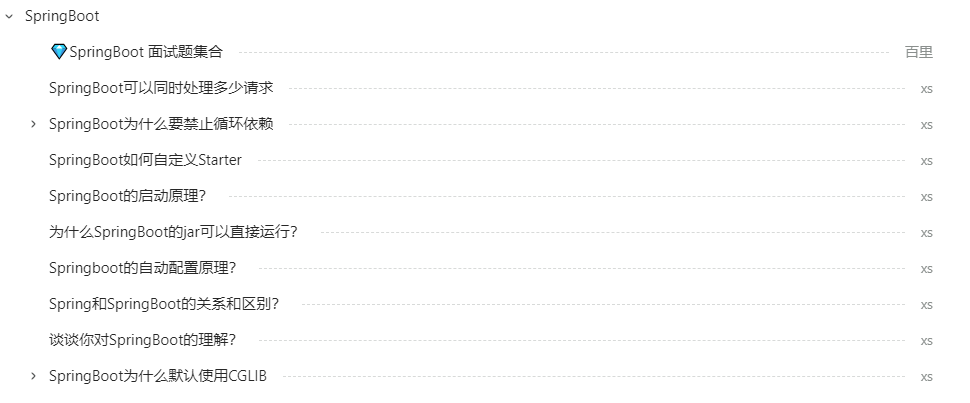The height and width of the screenshot is (403, 970).
Task: Open SpringBoot如何自定义Starter page
Action: [145, 160]
